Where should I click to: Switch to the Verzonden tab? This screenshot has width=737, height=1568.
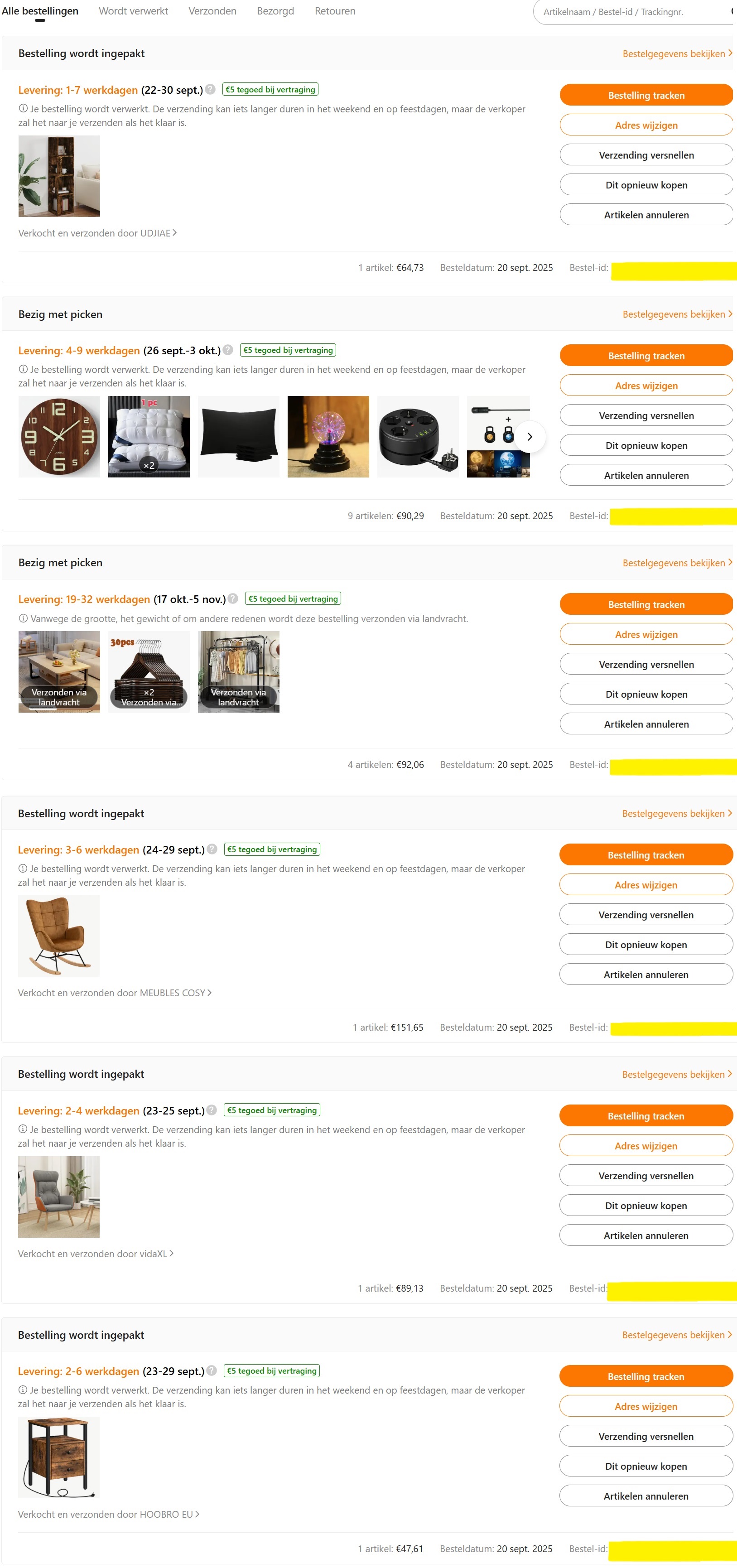[212, 11]
